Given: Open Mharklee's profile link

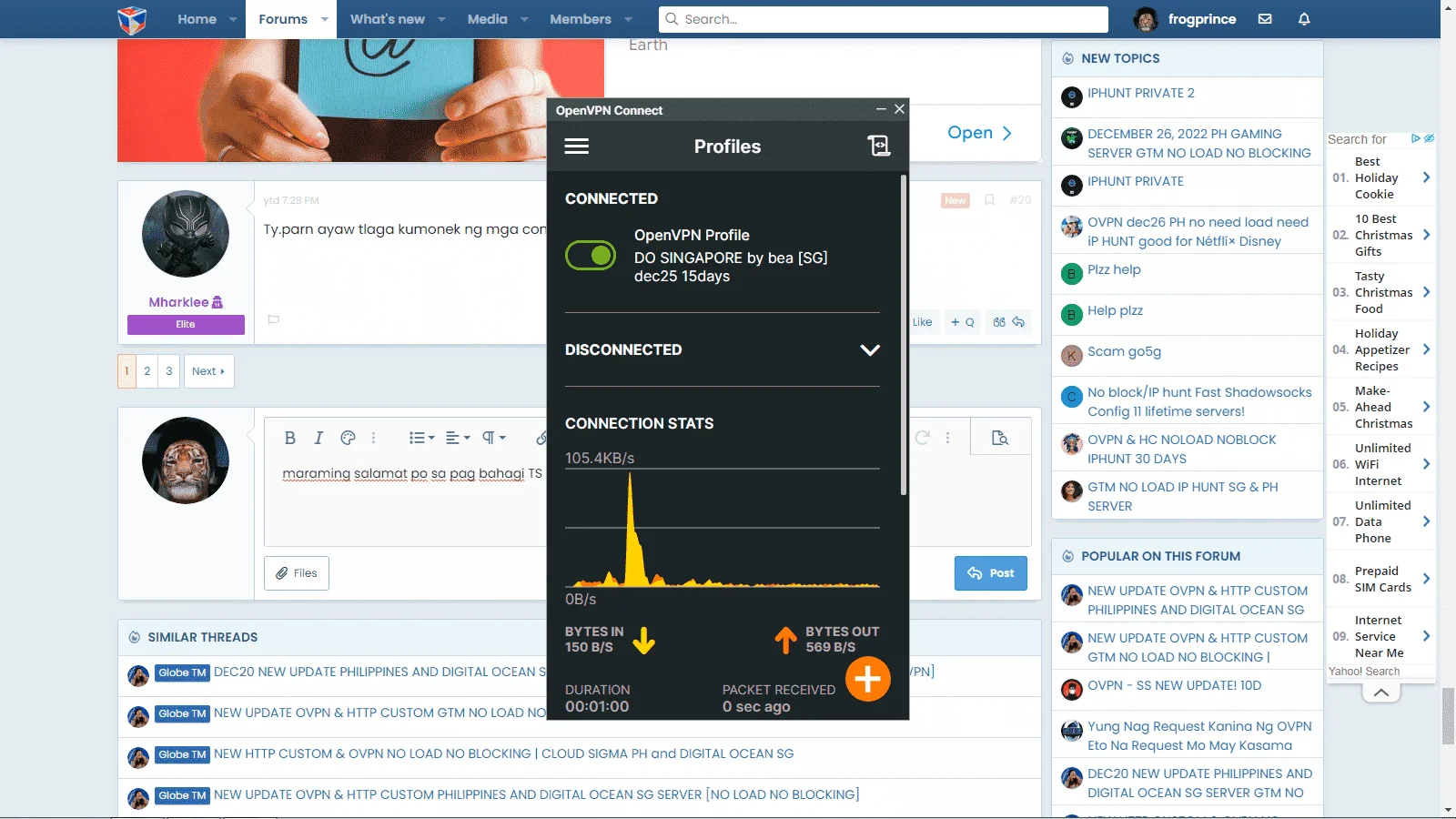Looking at the screenshot, I should coord(179,302).
